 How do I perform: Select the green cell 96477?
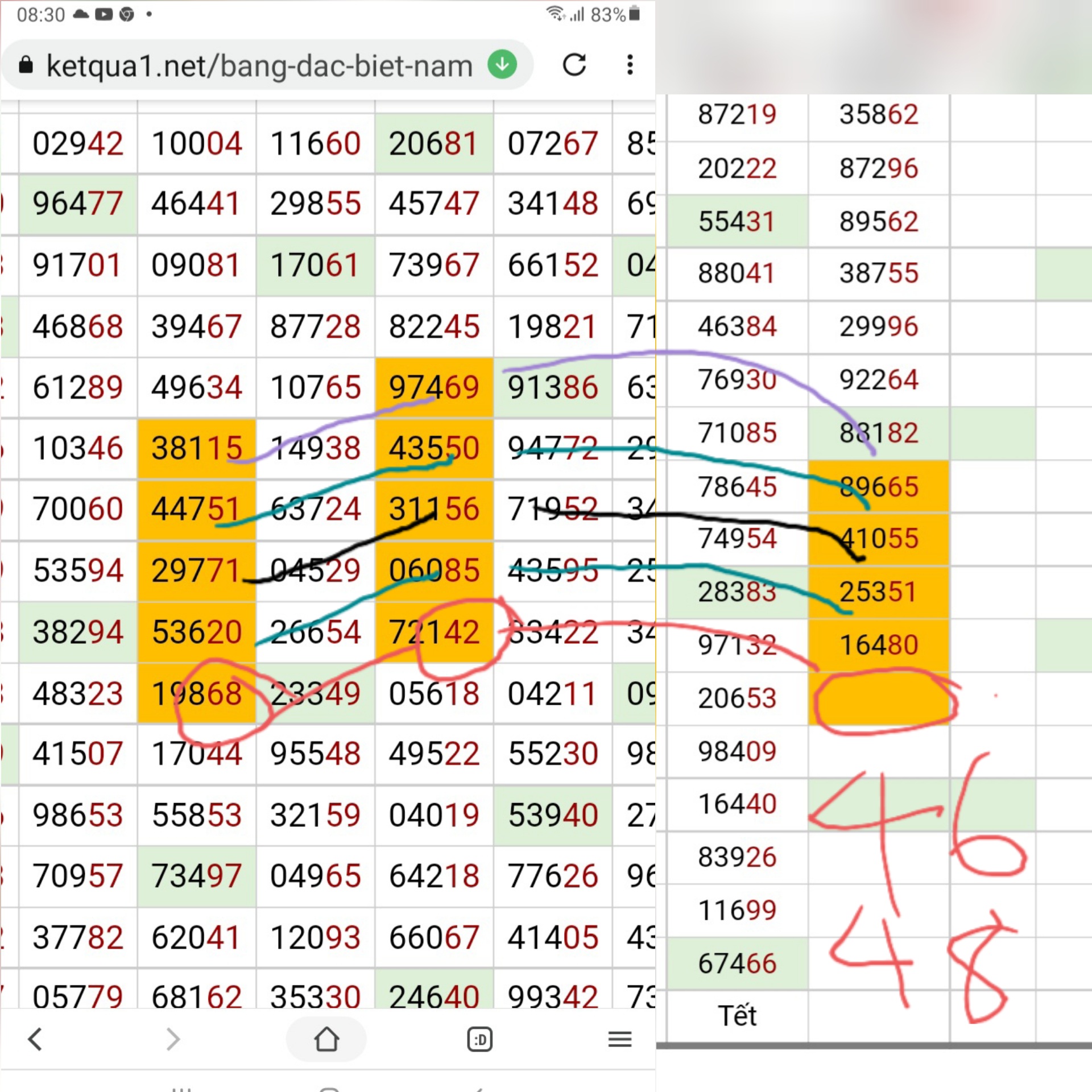coord(78,204)
